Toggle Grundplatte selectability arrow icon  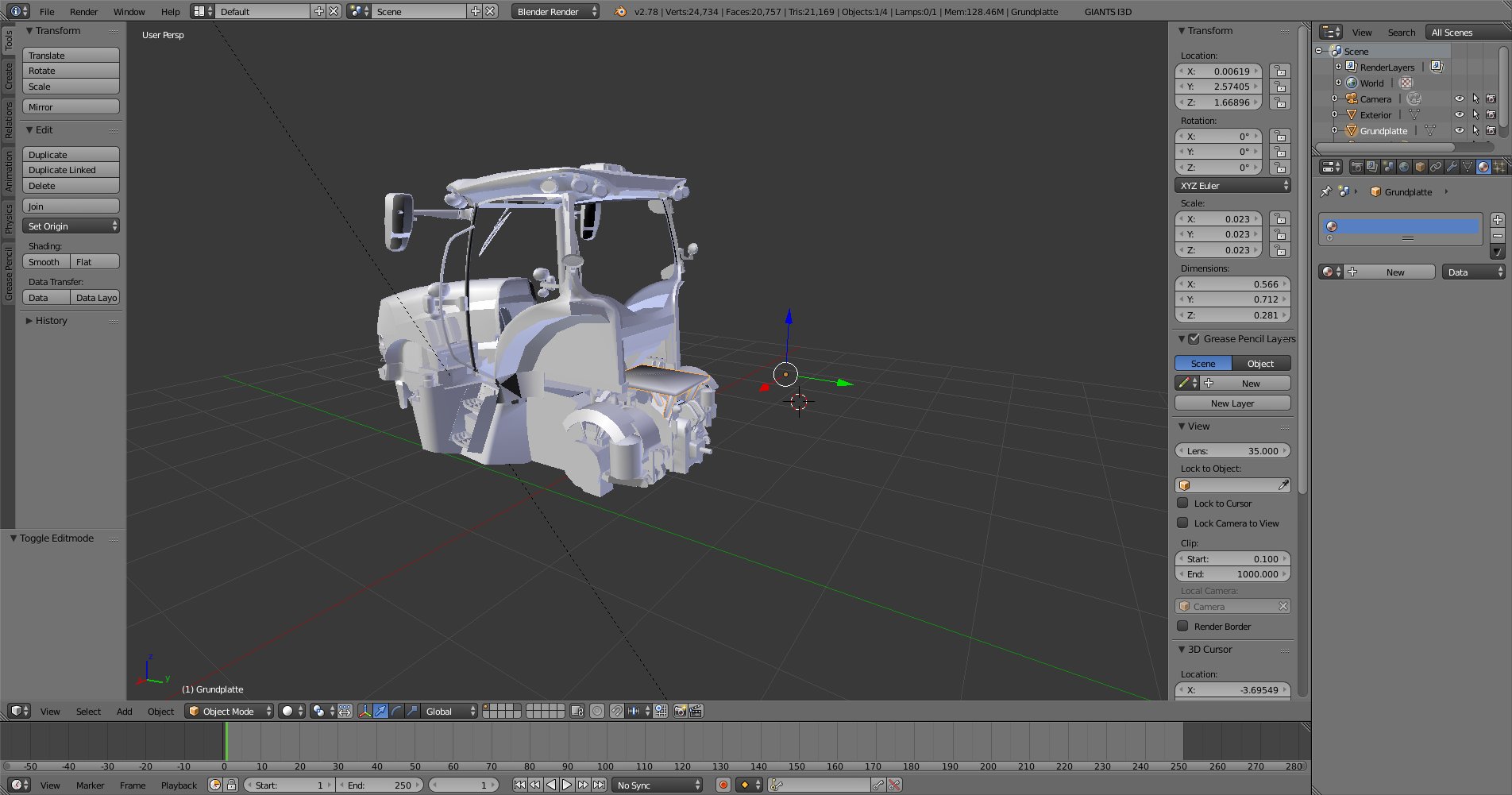(1475, 131)
